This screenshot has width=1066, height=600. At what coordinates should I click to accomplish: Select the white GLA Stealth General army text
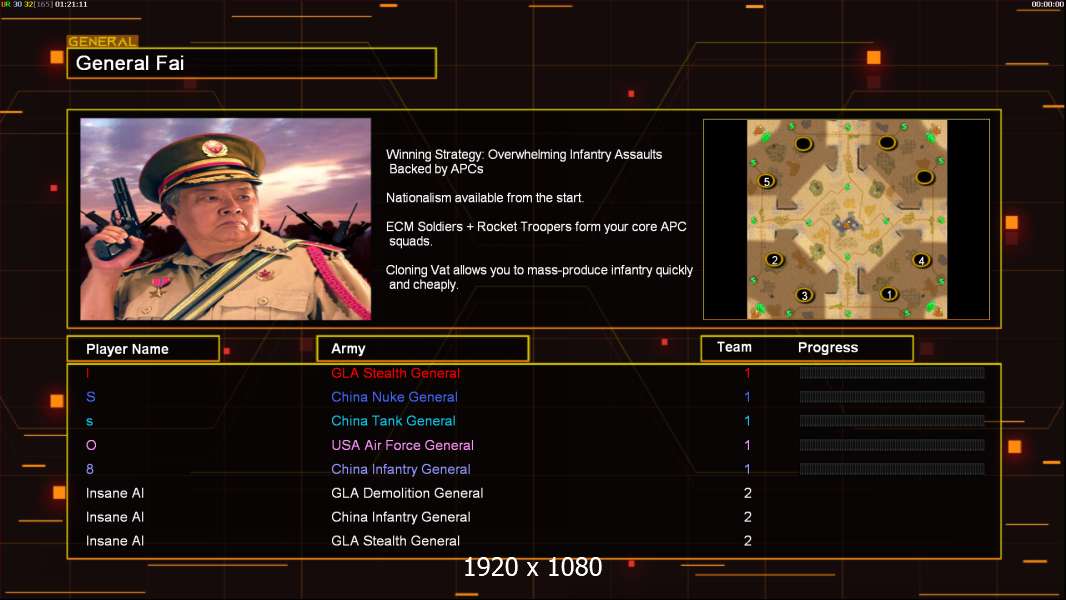point(395,541)
